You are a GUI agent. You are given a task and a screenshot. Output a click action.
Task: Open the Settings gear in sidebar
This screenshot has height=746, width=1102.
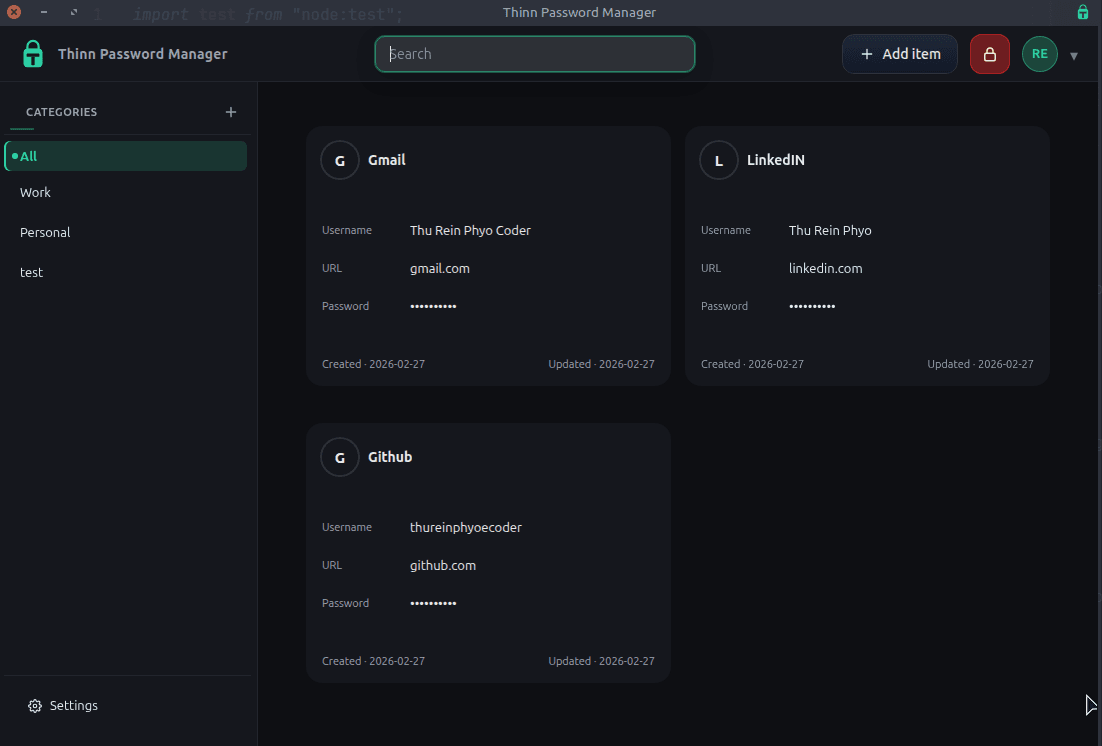[36, 705]
